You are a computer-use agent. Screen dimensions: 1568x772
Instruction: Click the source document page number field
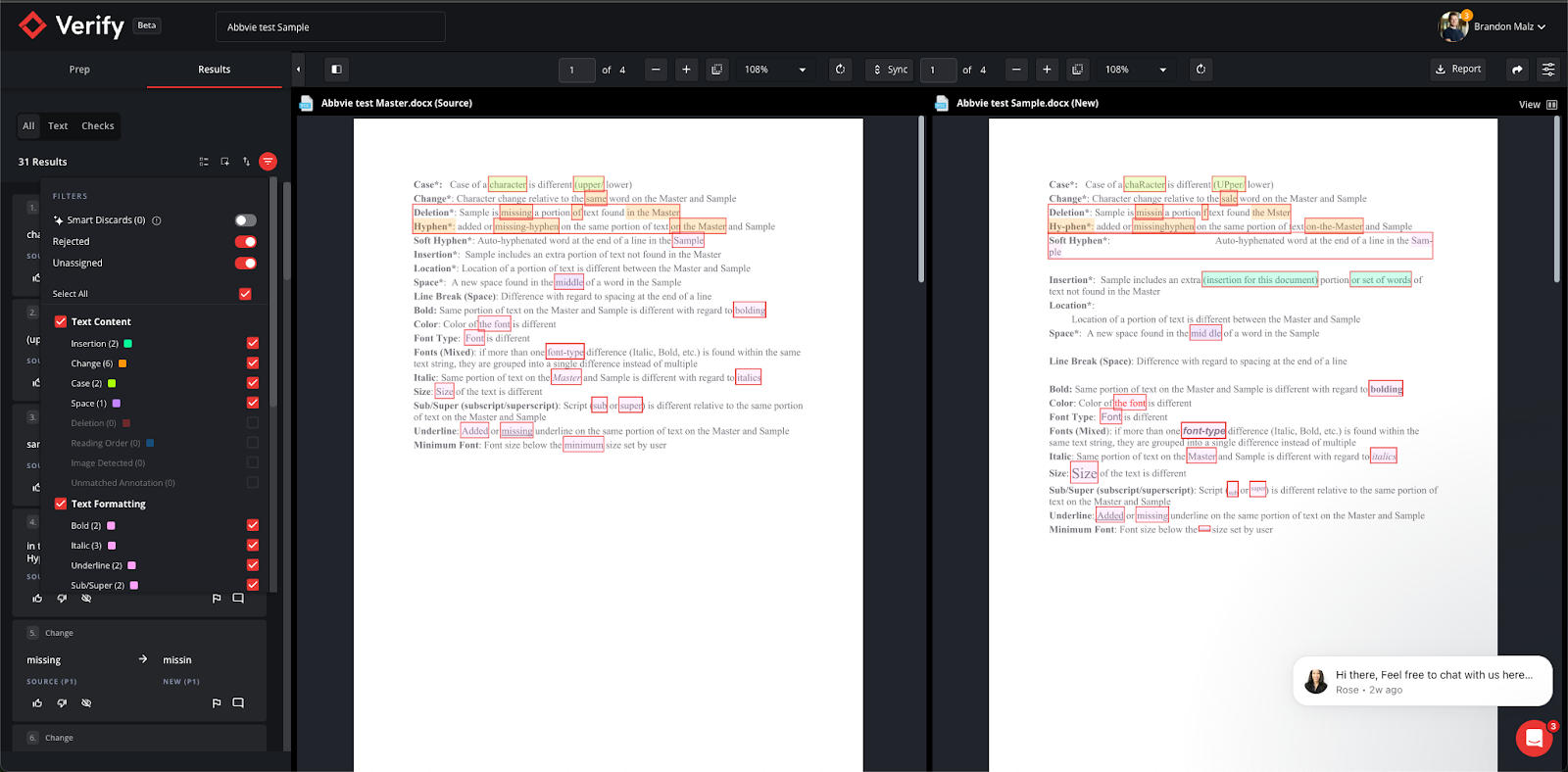point(576,70)
